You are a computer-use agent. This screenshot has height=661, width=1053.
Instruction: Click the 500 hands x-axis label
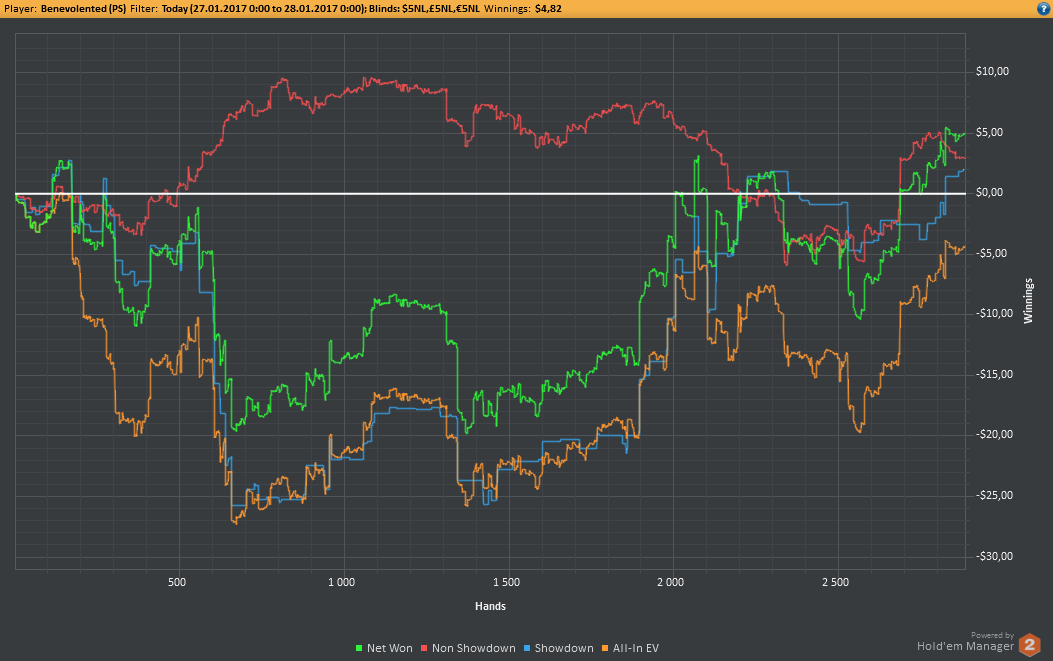tap(177, 582)
